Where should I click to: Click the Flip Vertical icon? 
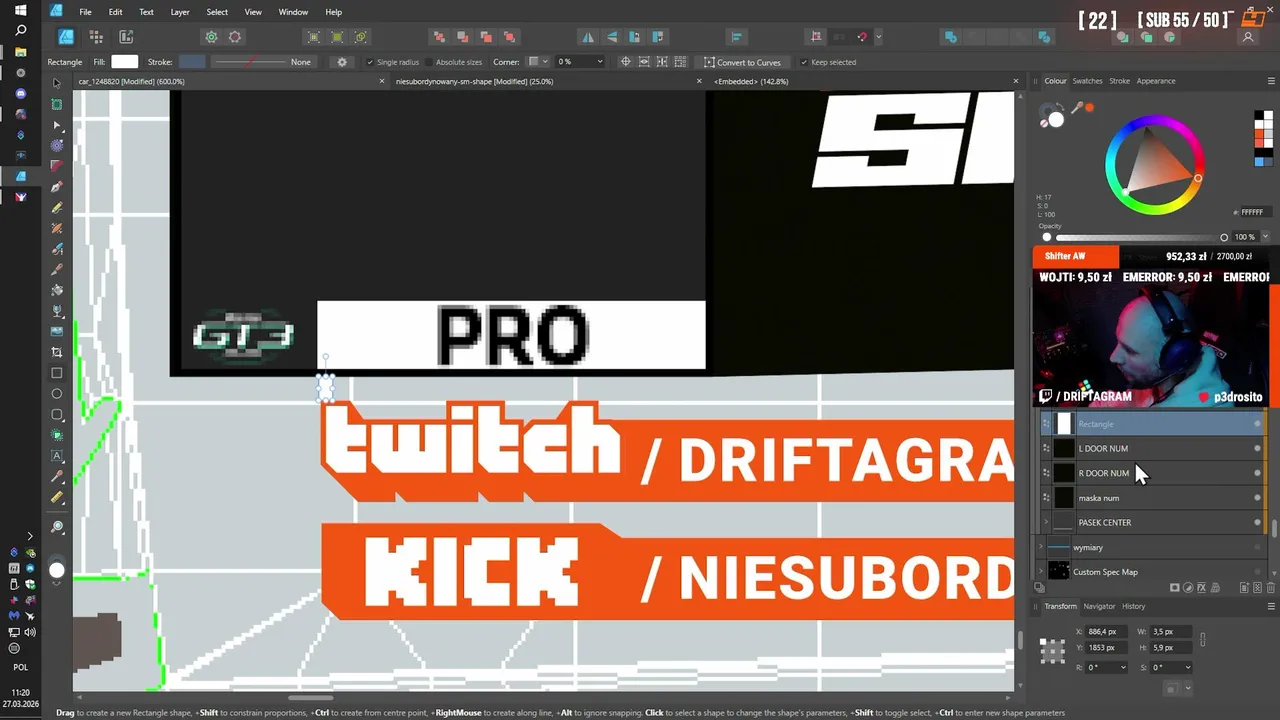point(611,37)
